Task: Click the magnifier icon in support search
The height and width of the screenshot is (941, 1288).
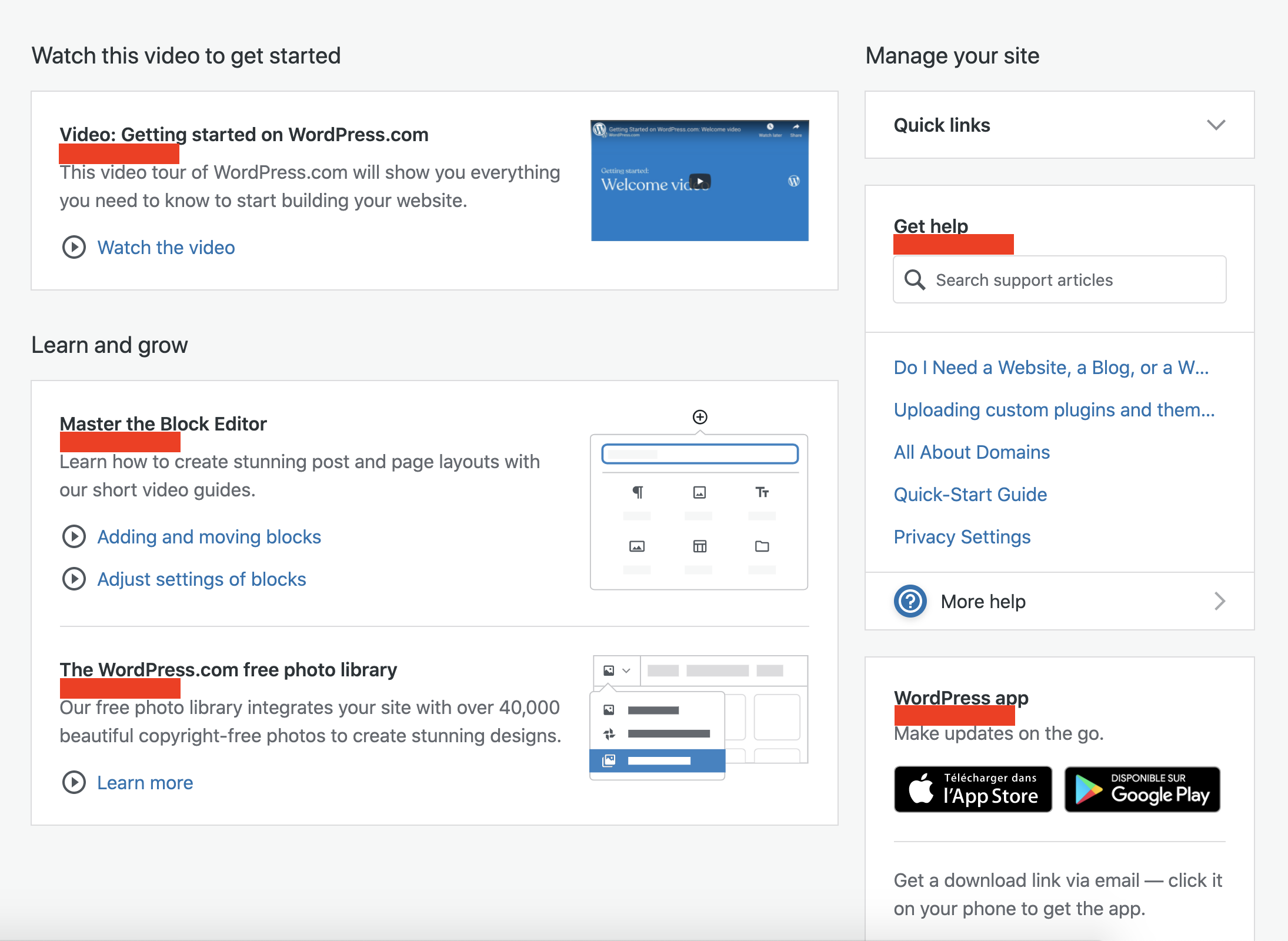Action: click(915, 280)
